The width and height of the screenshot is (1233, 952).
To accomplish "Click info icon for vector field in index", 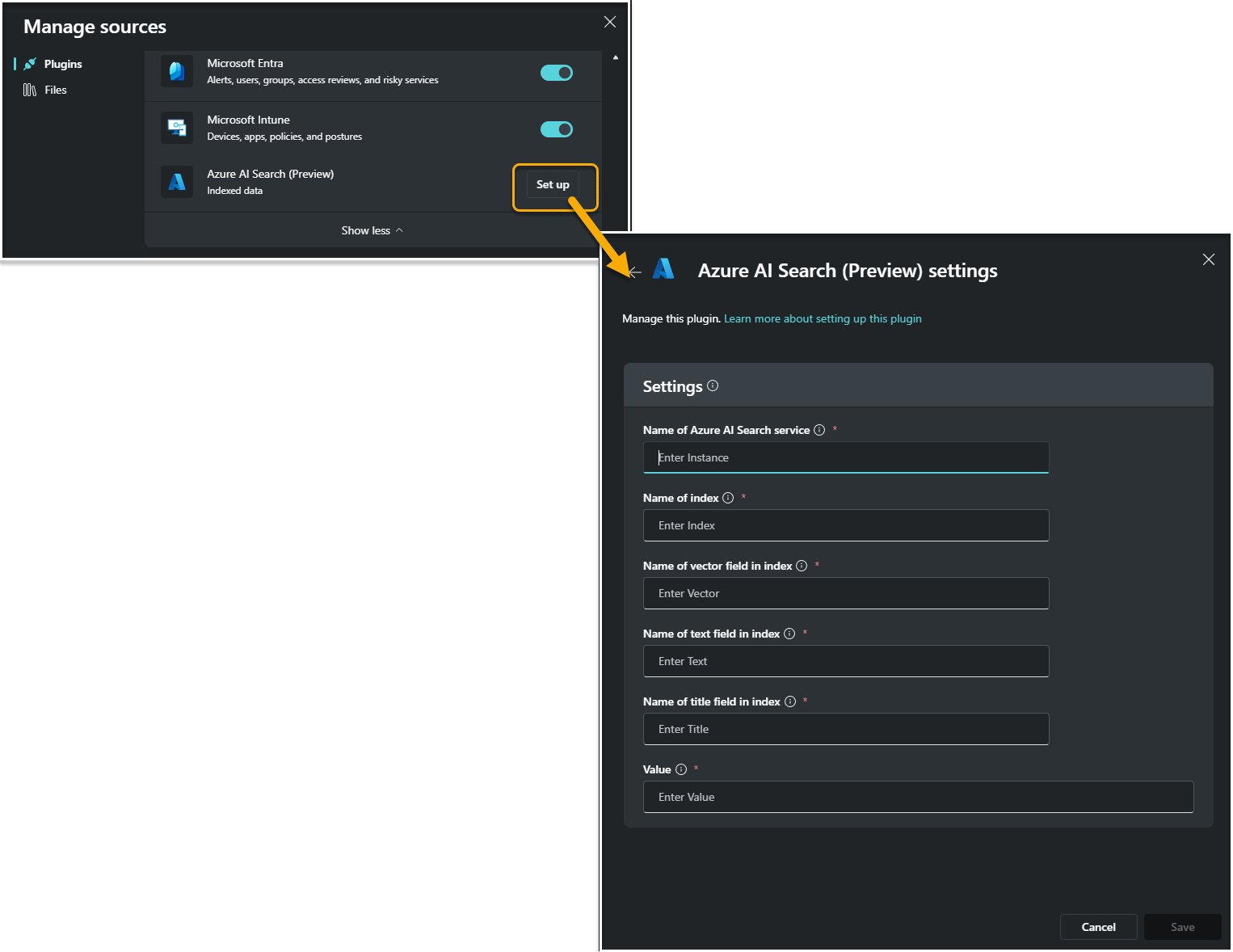I will coord(802,566).
